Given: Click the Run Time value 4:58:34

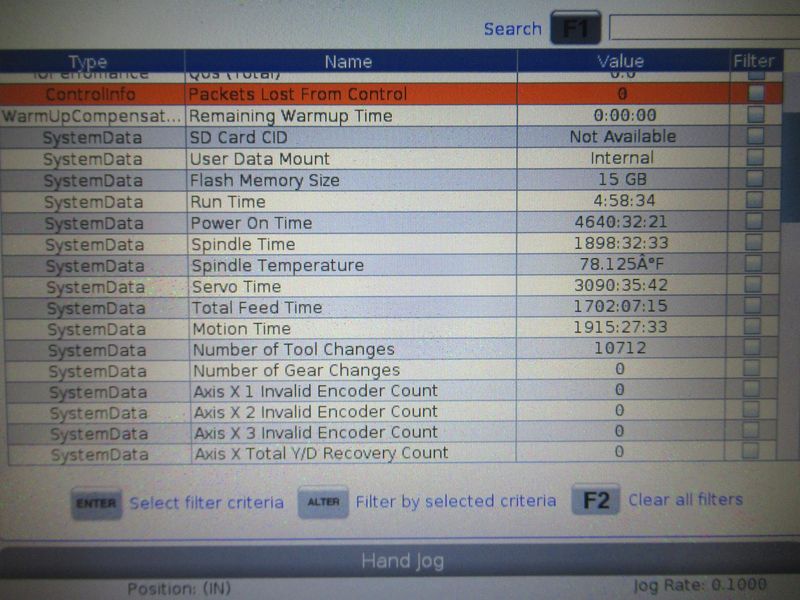Looking at the screenshot, I should [x=624, y=201].
